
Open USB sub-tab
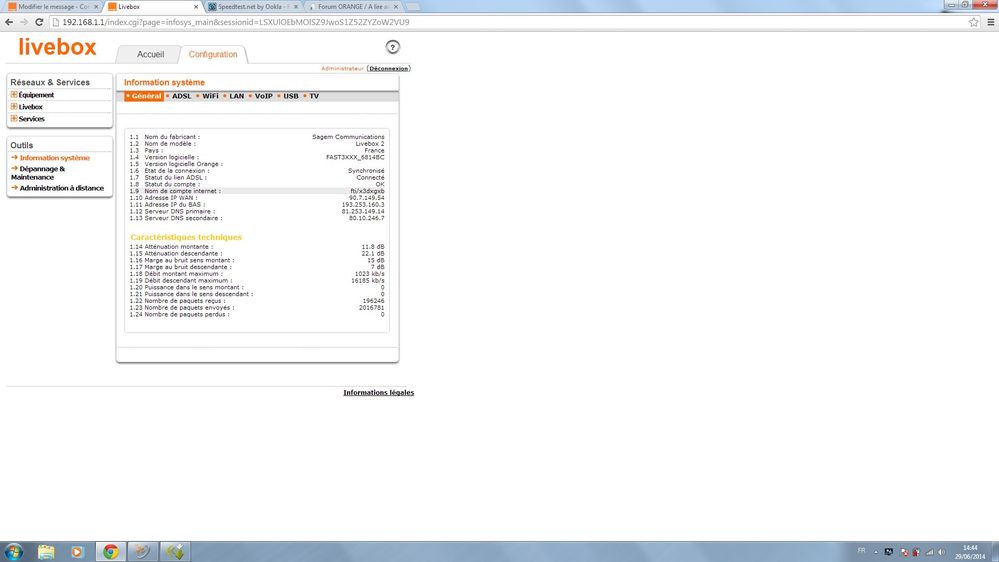pyautogui.click(x=291, y=96)
